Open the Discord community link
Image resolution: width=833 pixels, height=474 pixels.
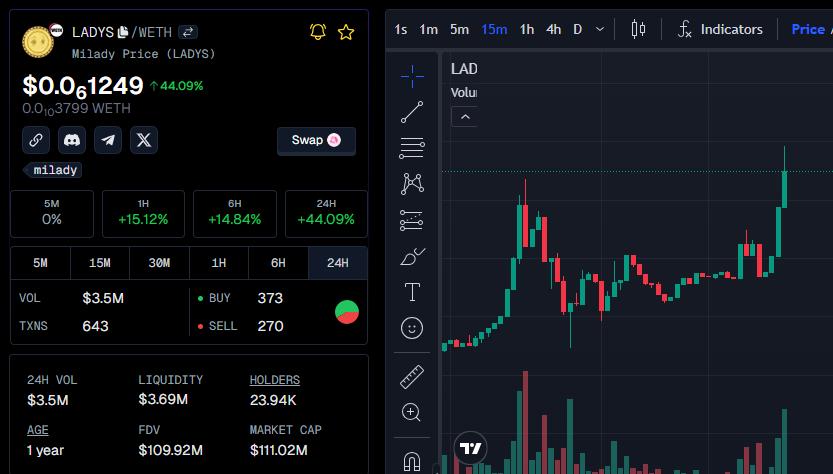pyautogui.click(x=72, y=140)
